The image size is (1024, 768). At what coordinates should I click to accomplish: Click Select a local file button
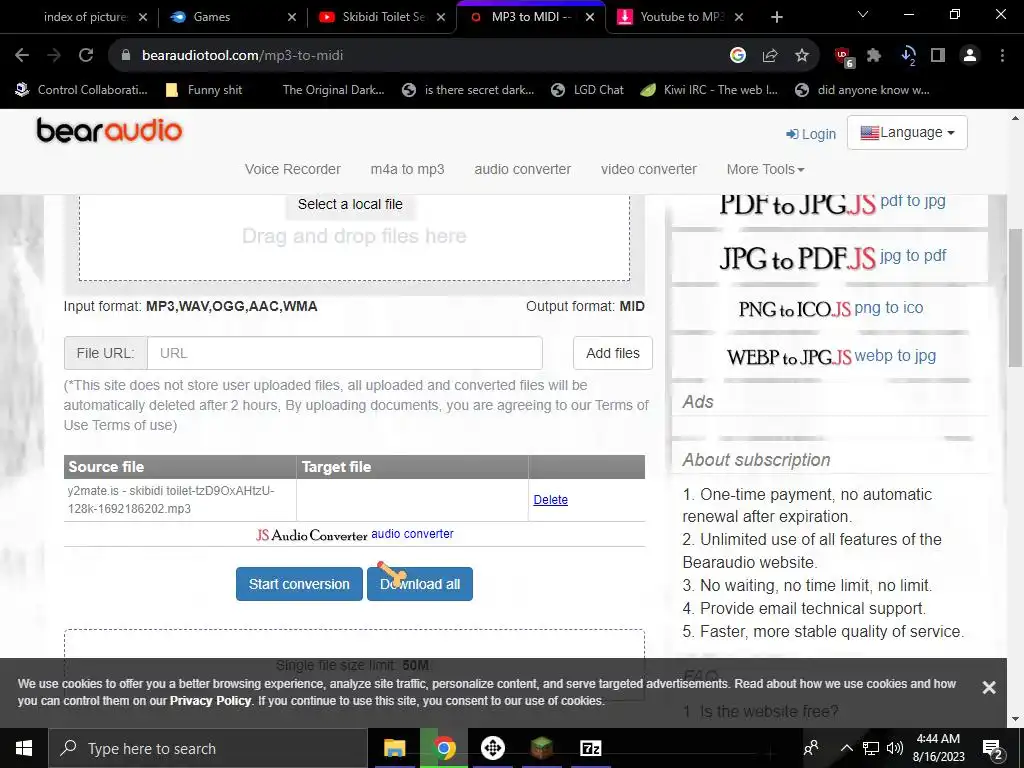coord(350,204)
